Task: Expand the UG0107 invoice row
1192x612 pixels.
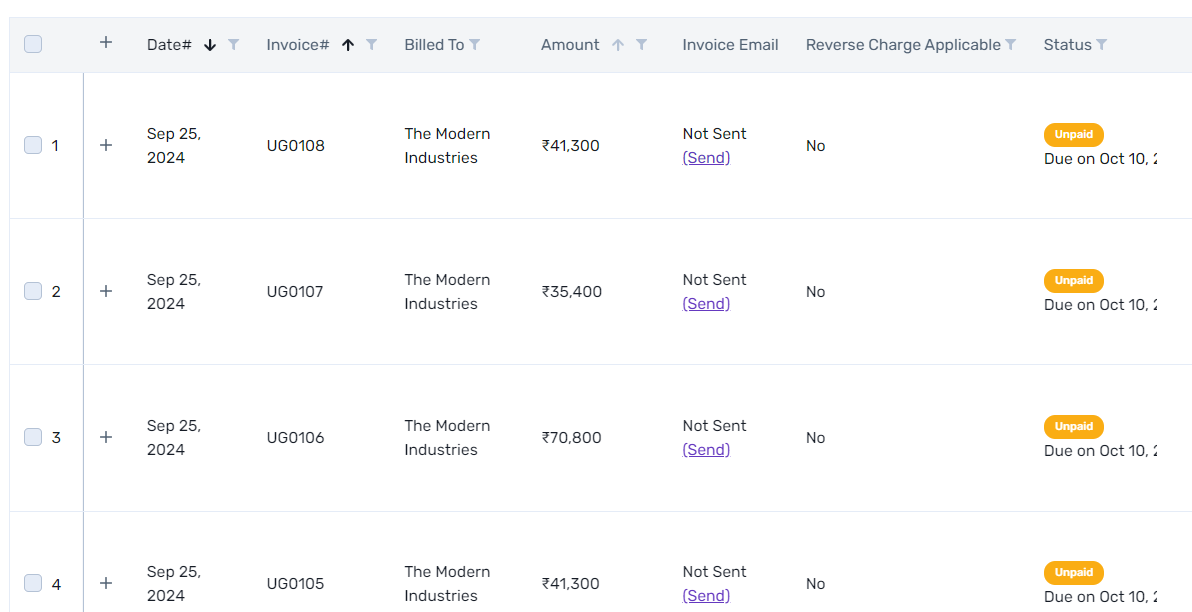Action: [106, 291]
